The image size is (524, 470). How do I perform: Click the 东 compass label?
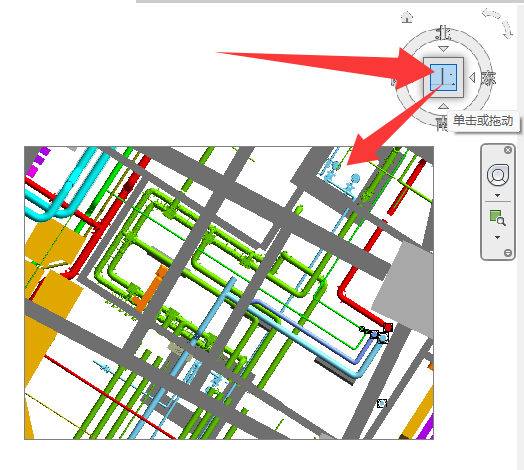pyautogui.click(x=488, y=78)
